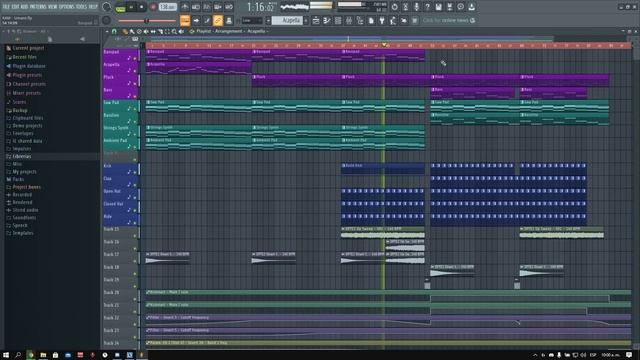The width and height of the screenshot is (640, 360).
Task: Select the playlist slip tool
Action: [153, 31]
